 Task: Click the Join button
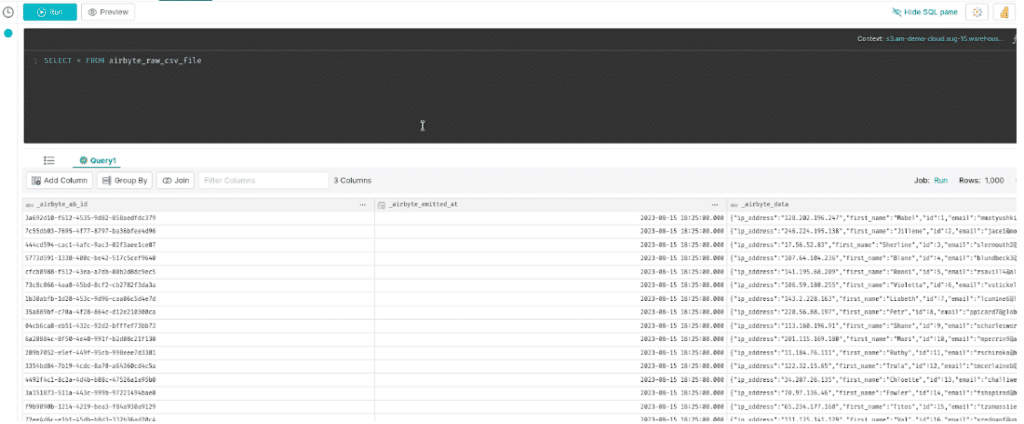point(175,181)
